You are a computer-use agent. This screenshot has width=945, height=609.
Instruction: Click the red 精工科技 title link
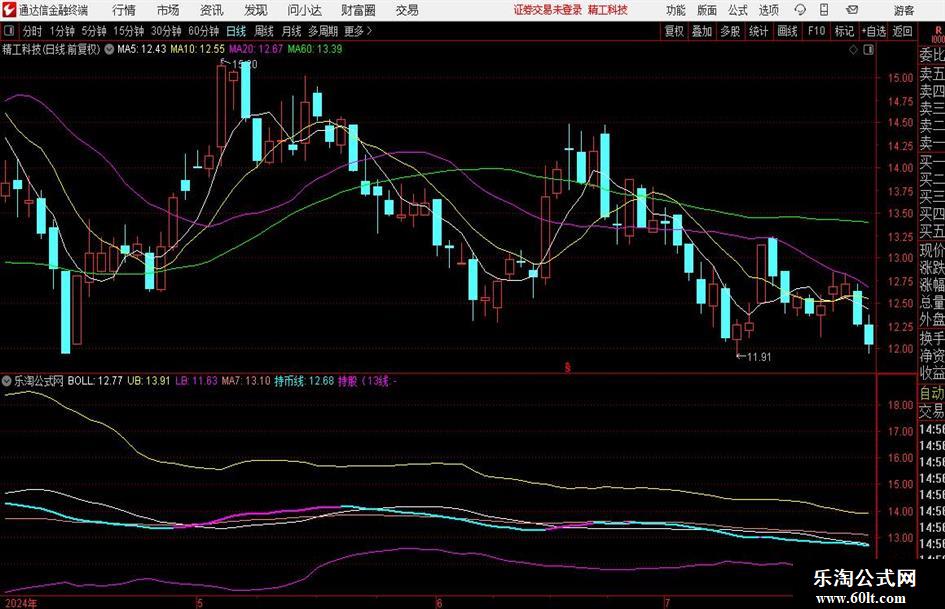(608, 10)
